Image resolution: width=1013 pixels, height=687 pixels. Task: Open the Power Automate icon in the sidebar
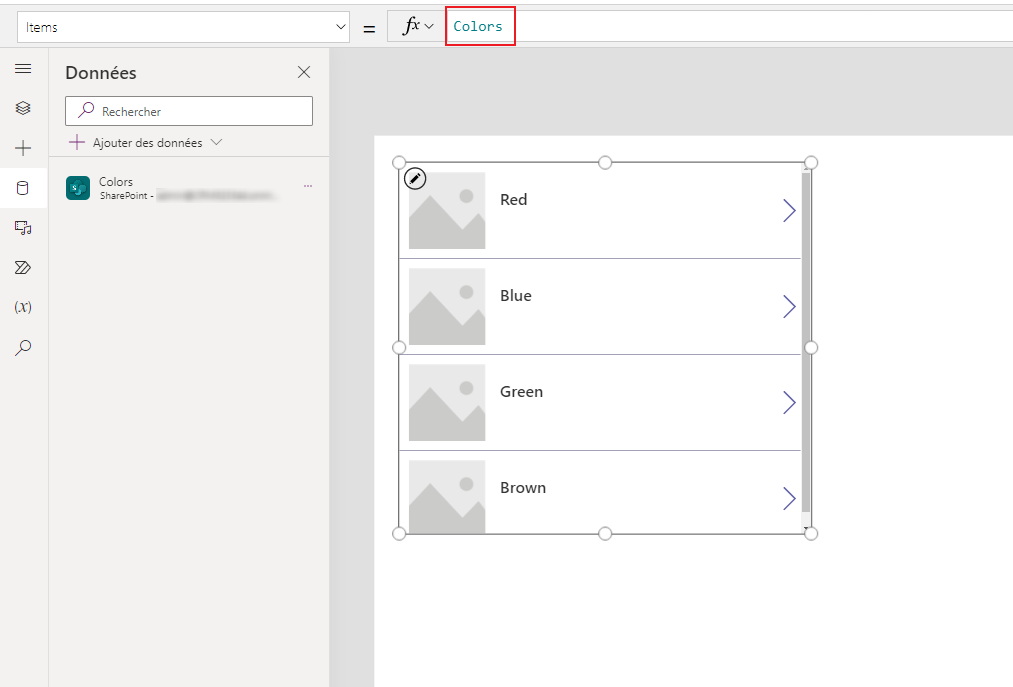[x=23, y=268]
